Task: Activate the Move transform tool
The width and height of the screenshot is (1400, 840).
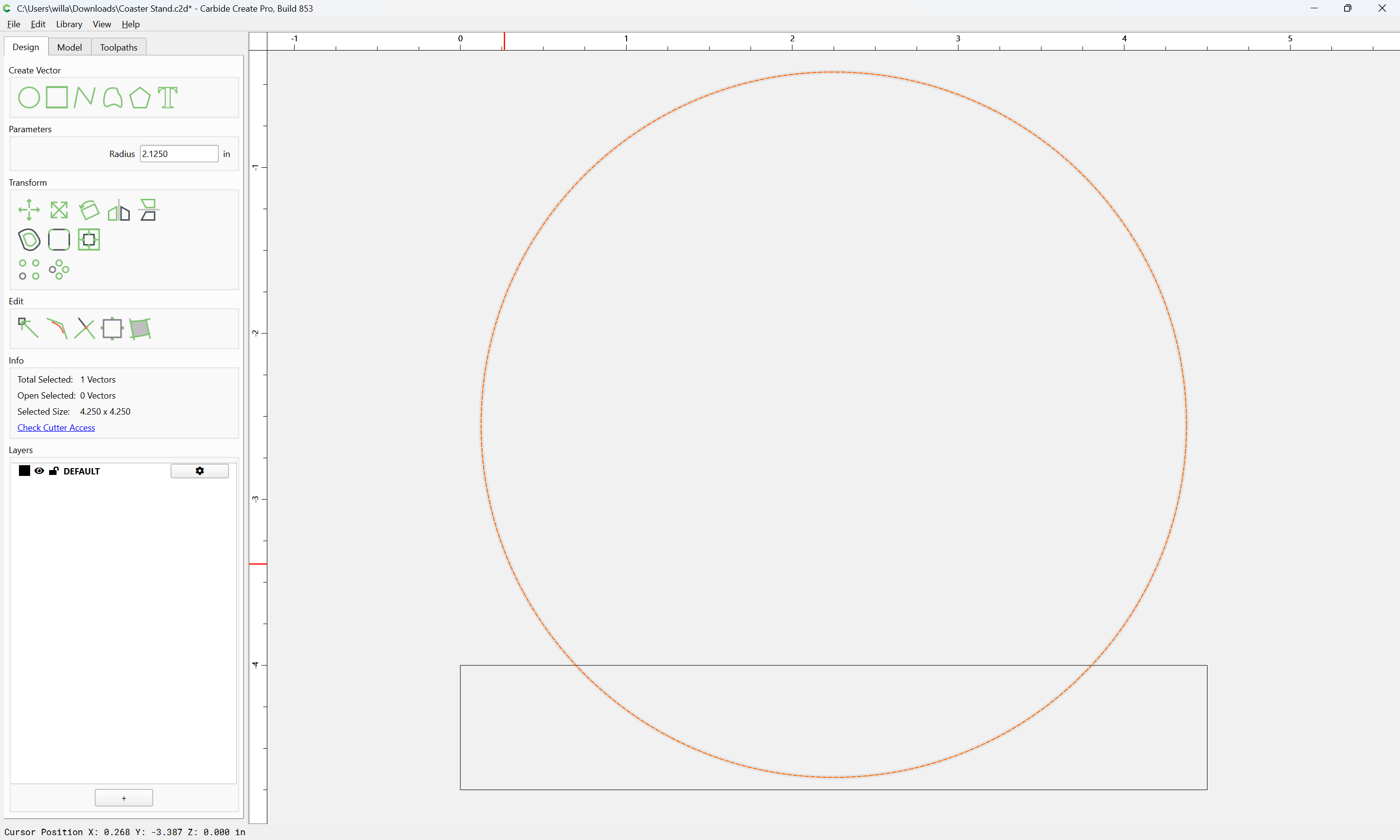Action: 29,210
